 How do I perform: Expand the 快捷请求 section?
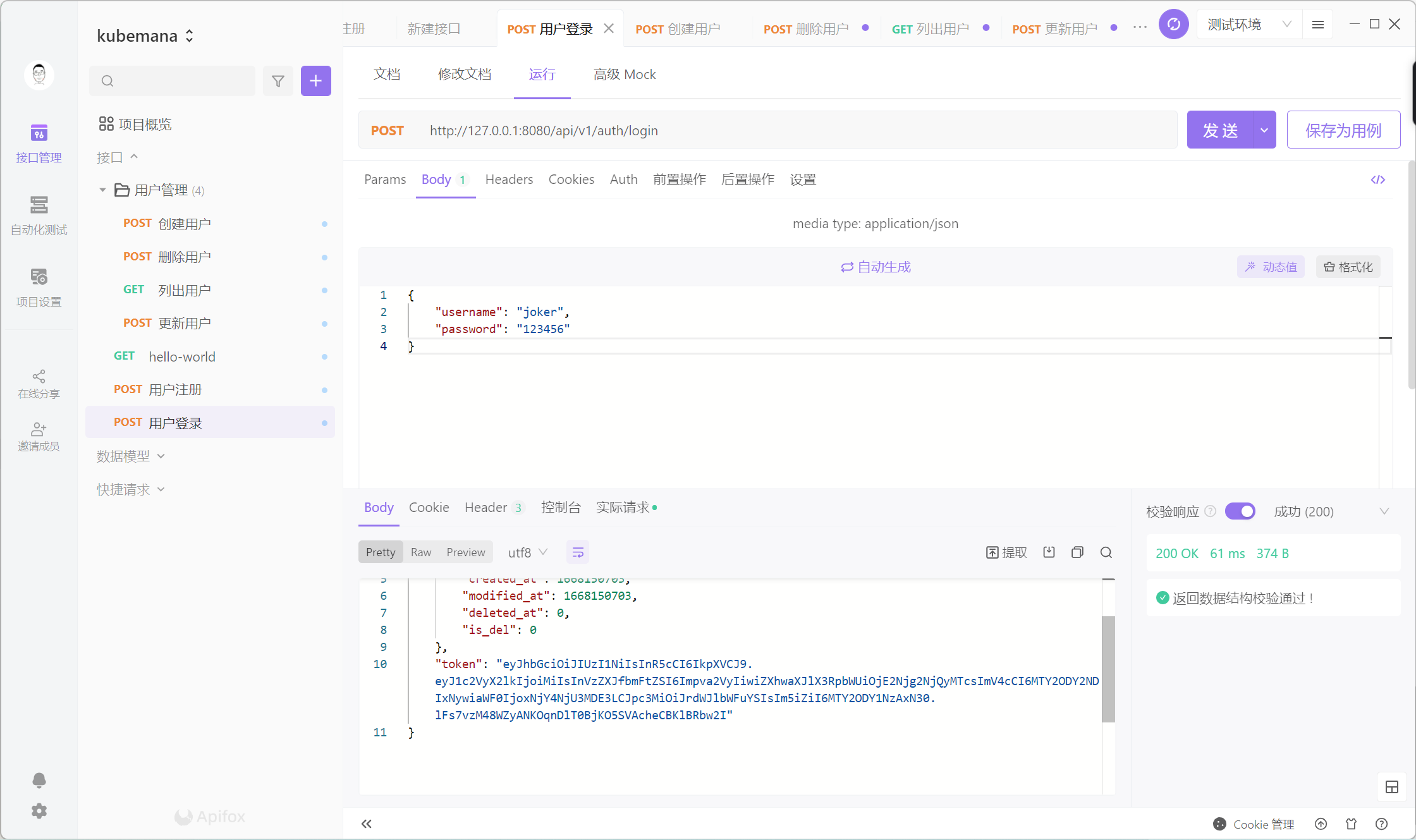[131, 489]
